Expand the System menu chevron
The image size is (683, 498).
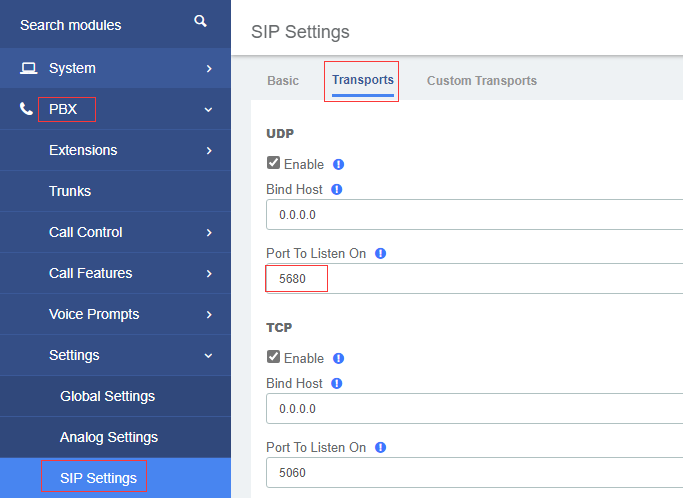209,68
